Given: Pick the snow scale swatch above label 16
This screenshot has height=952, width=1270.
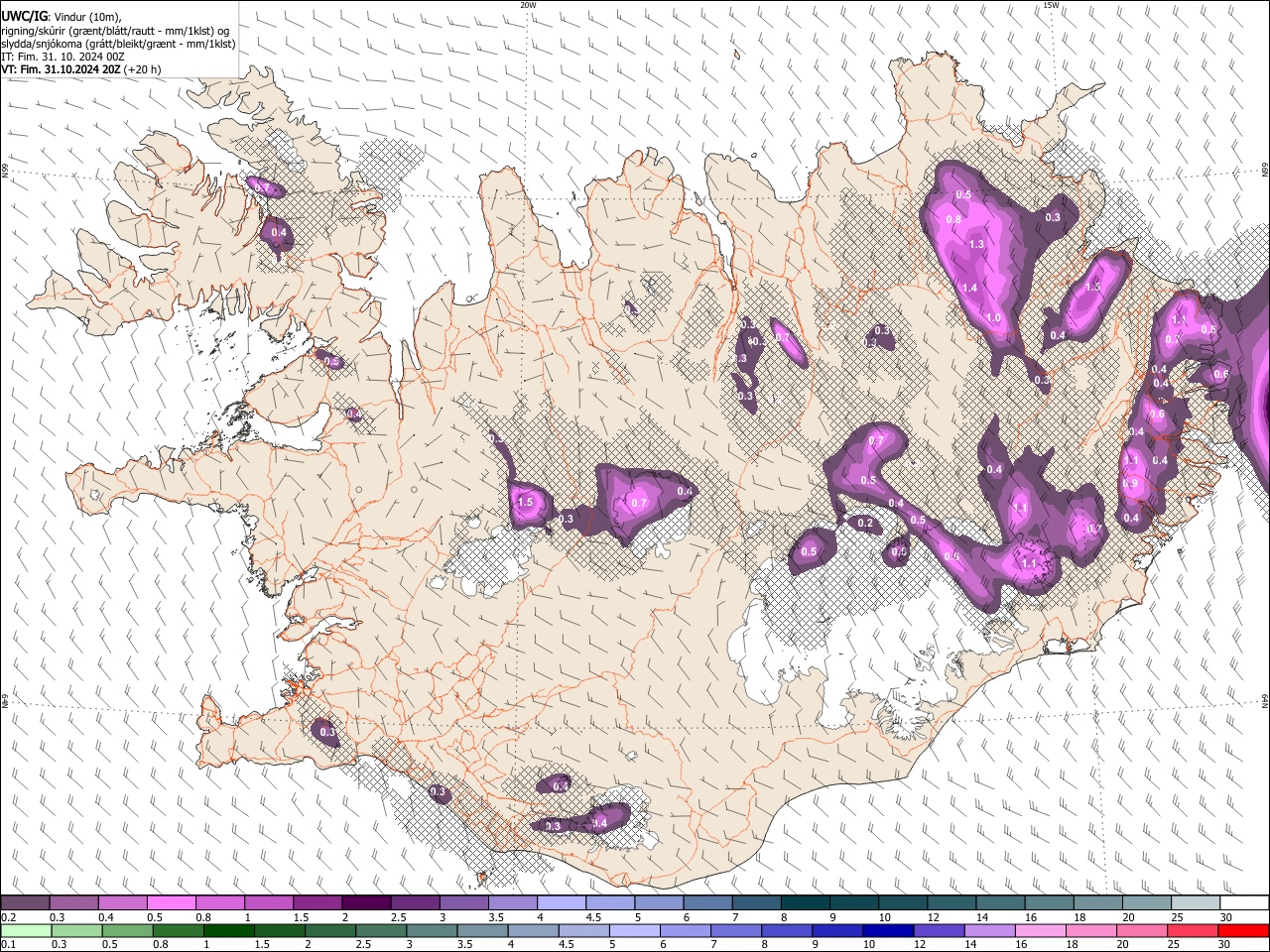Looking at the screenshot, I should click(x=1049, y=903).
